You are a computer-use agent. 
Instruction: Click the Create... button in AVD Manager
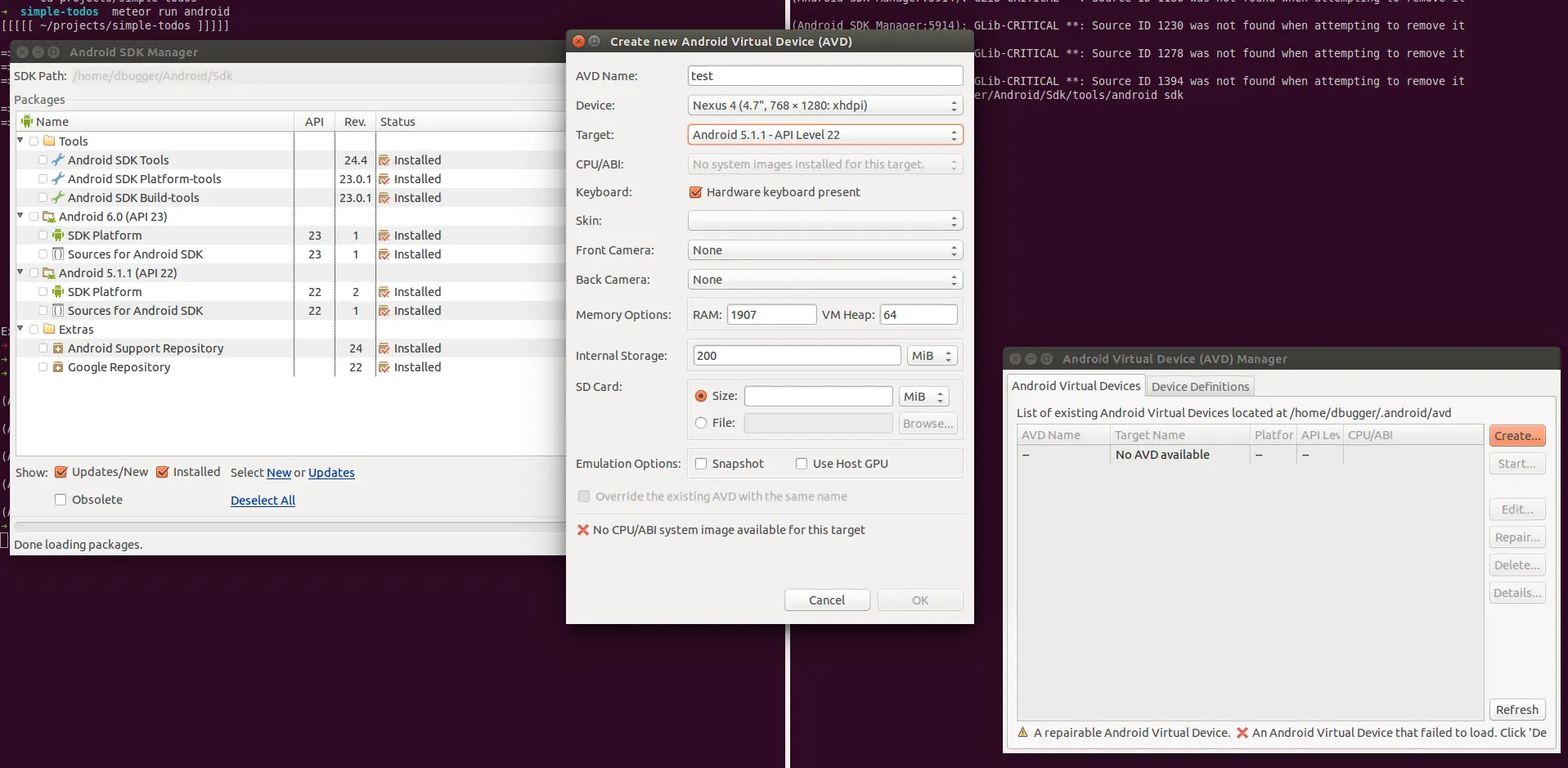1517,436
